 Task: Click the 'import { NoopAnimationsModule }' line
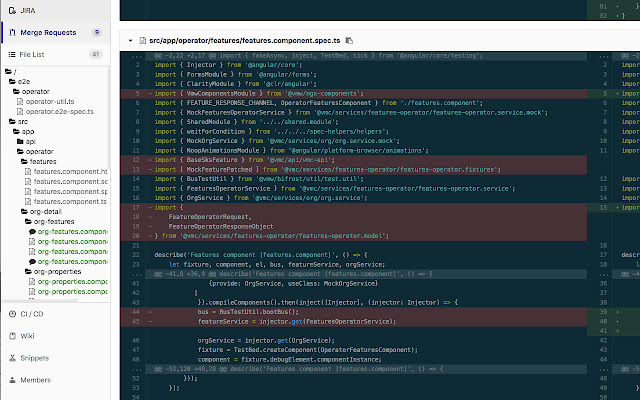(x=291, y=151)
